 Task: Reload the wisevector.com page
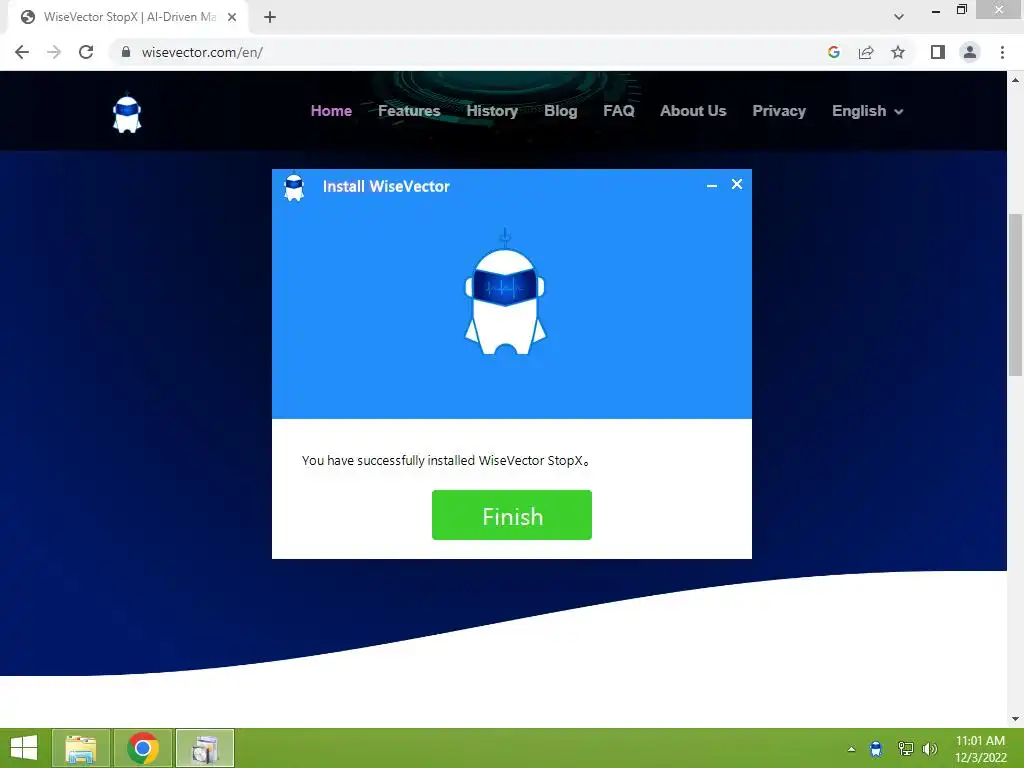coord(86,52)
